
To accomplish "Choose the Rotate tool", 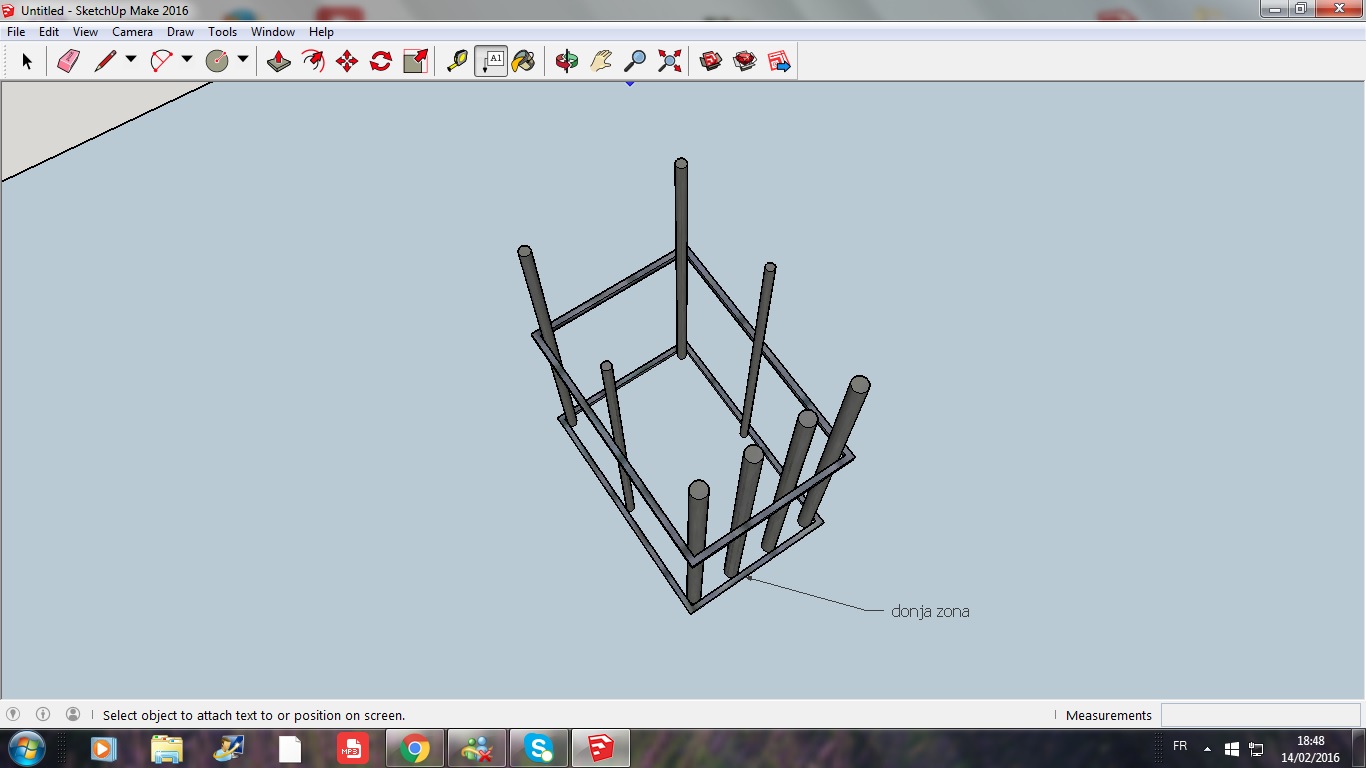I will tap(381, 61).
